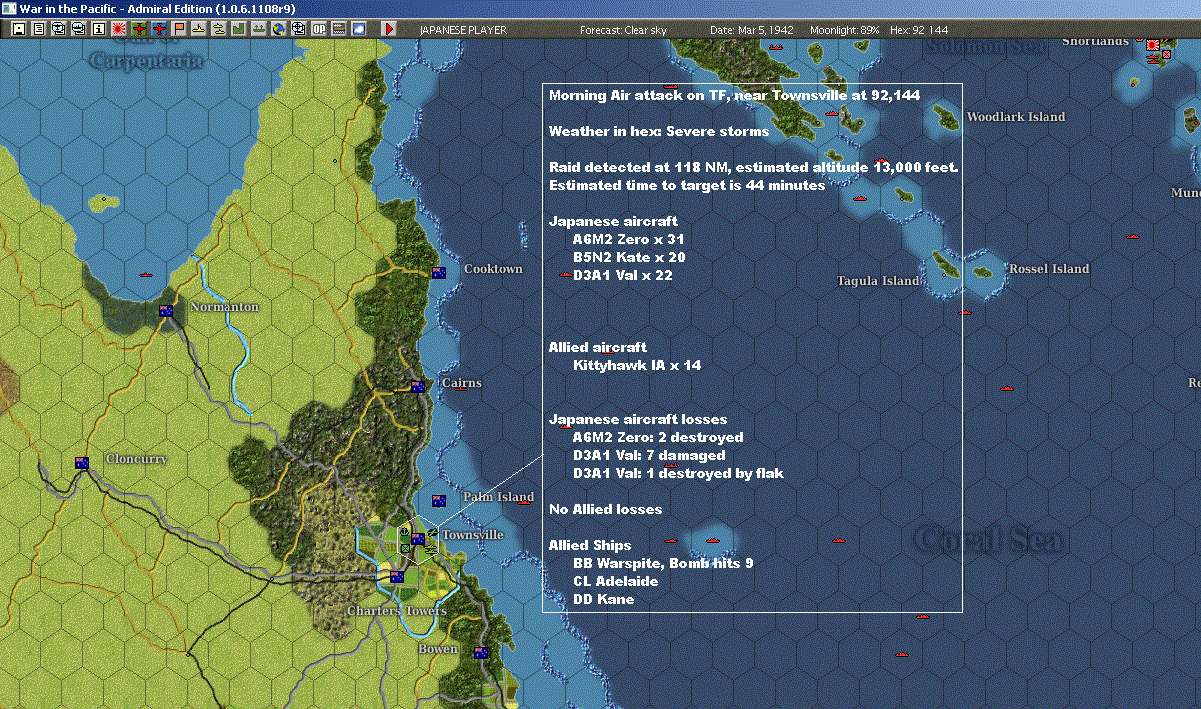Screen dimensions: 1201x709
Task: Click the 'D3A1 Val: 1 destroyed by flak' line
Action: 678,474
